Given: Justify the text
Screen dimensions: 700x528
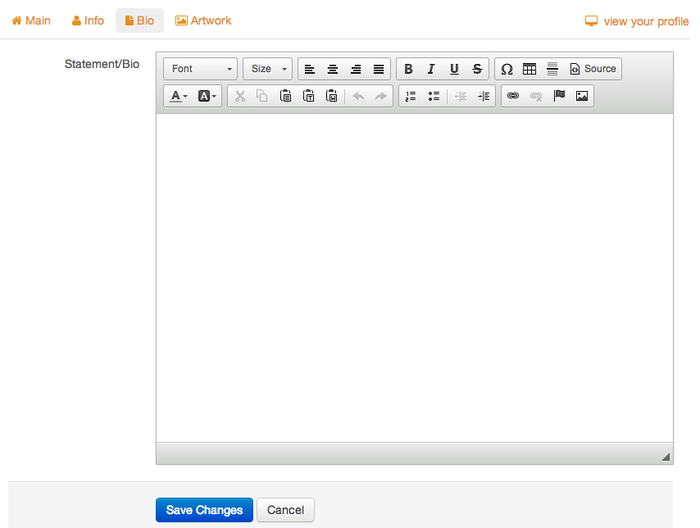Looking at the screenshot, I should click(379, 69).
